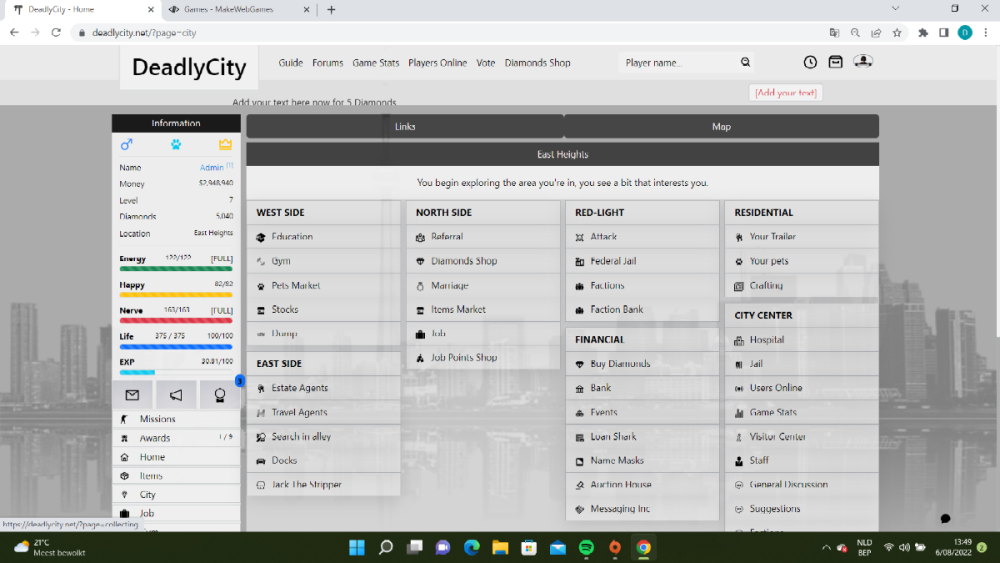
Task: Click the magnifier icon in player search
Action: (x=745, y=62)
